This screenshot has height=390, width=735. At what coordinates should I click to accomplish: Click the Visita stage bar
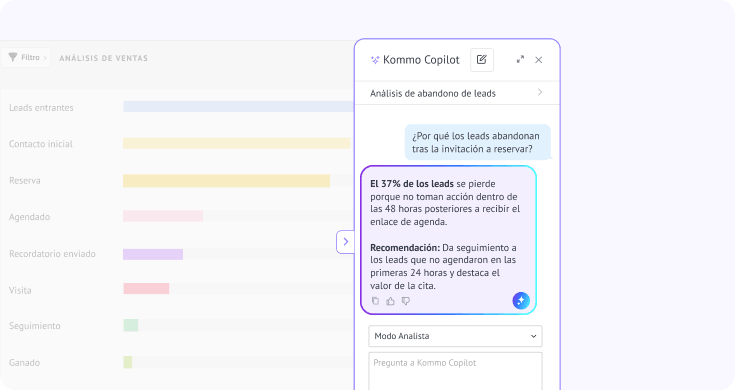pos(146,289)
